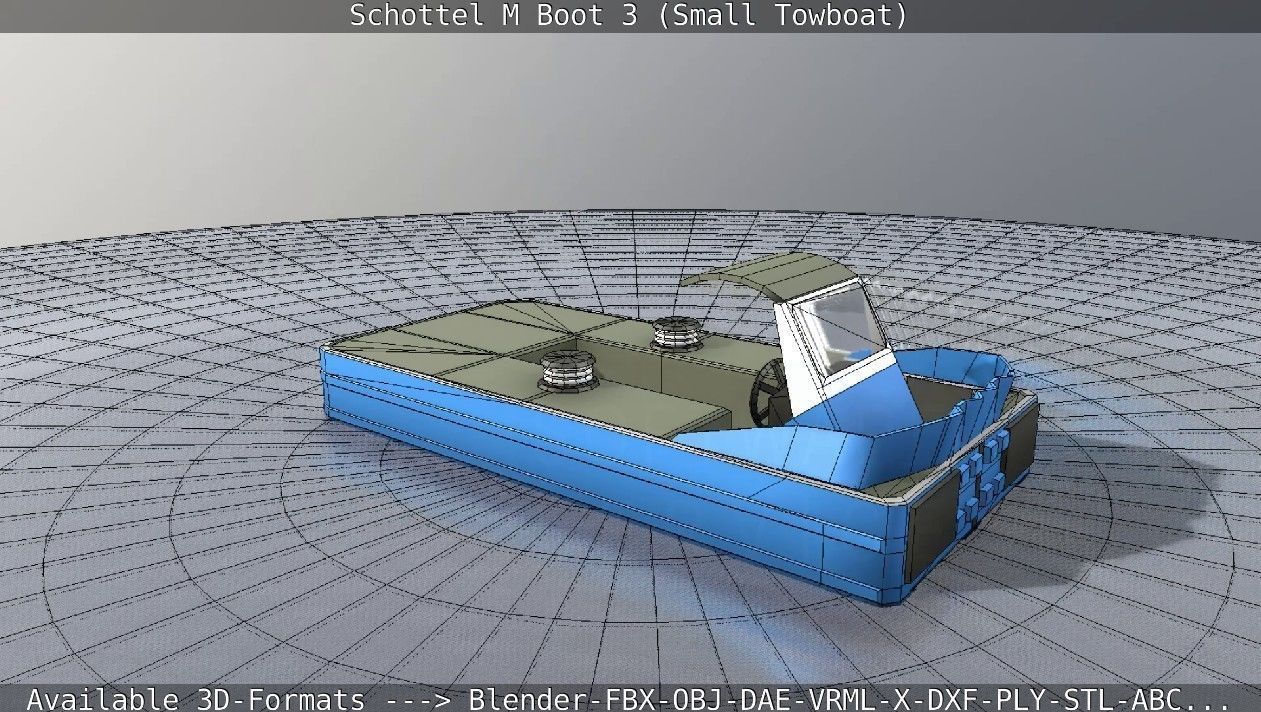Click the title text "Schottel M Boot 3 (Small Towboat)"
The width and height of the screenshot is (1261, 712).
pyautogui.click(x=629, y=16)
